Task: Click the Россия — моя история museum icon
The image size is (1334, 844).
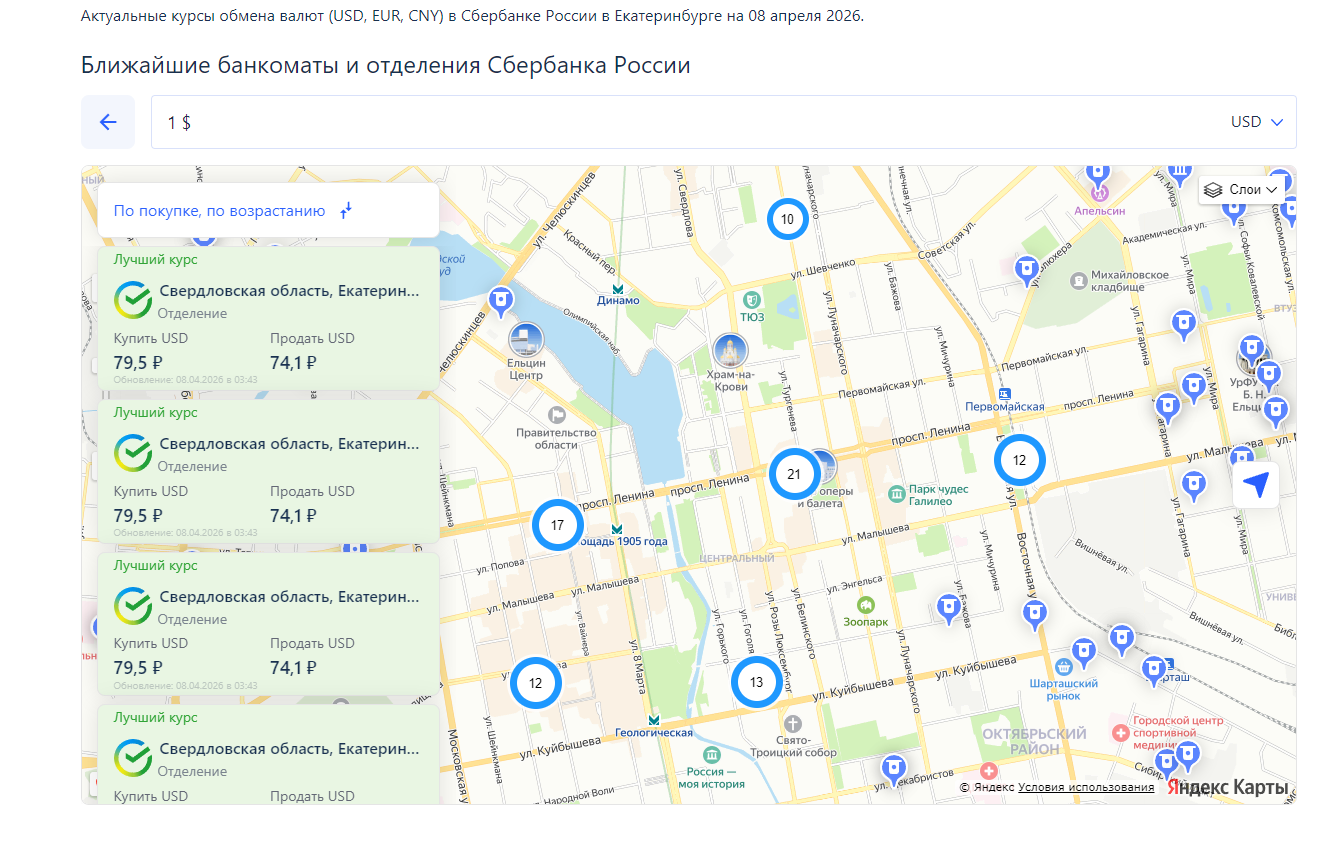Action: pos(711,755)
